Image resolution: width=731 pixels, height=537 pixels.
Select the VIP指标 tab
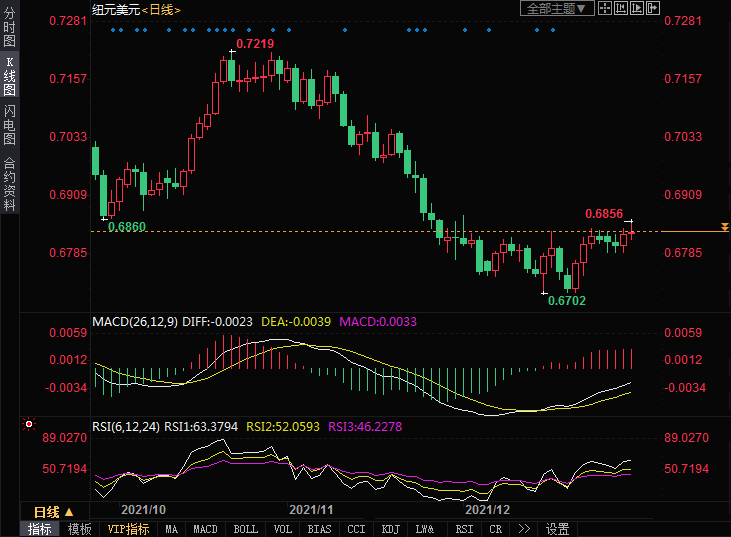tap(128, 529)
